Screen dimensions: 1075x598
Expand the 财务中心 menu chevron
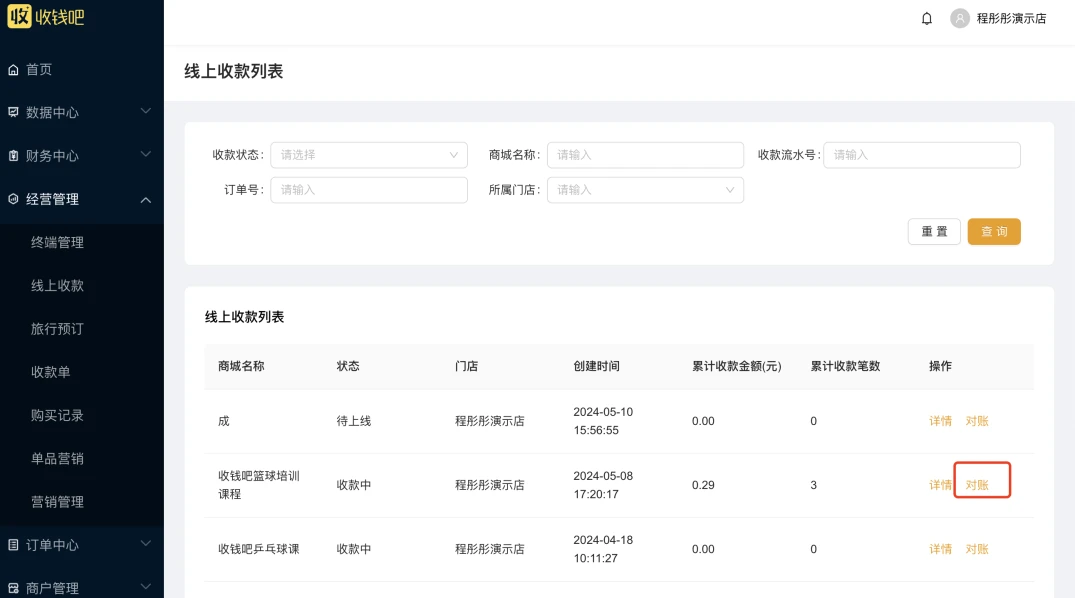[x=146, y=155]
